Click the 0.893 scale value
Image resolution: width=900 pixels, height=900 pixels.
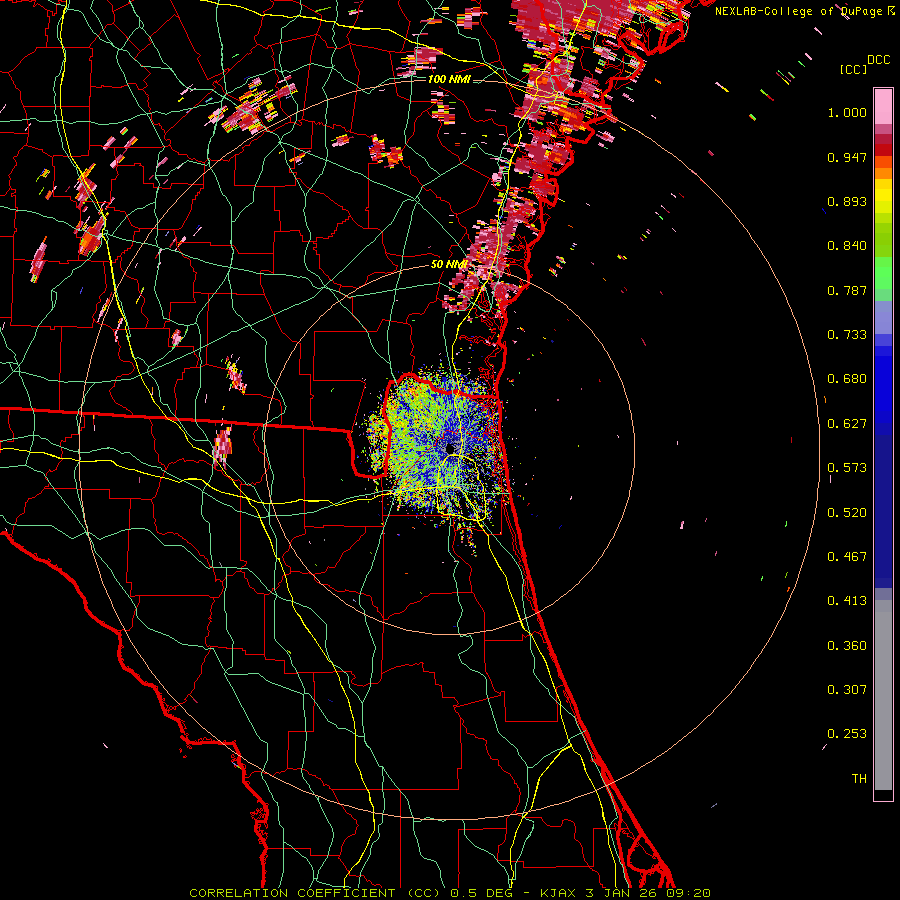point(847,201)
